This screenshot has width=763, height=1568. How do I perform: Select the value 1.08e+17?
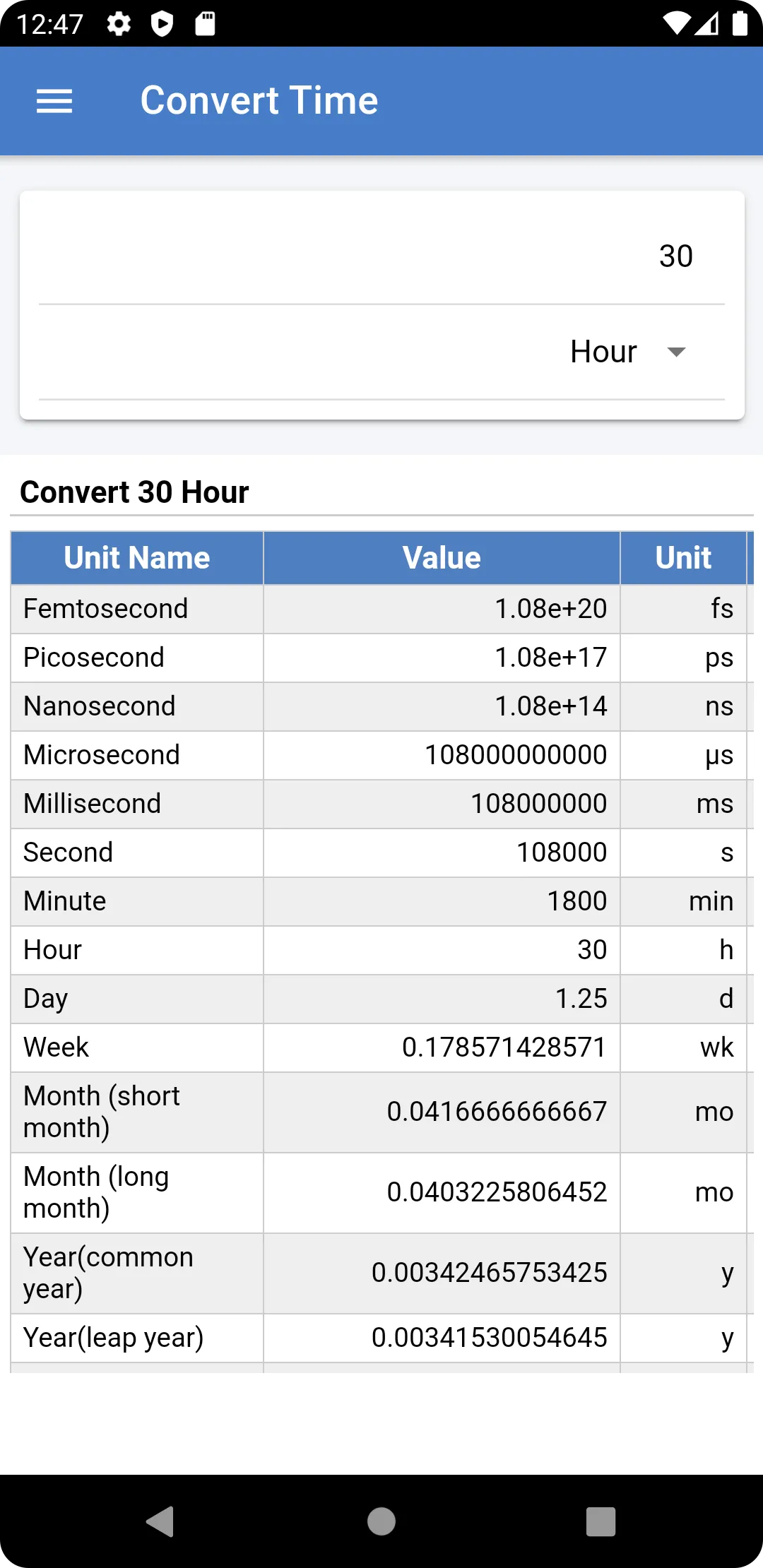(550, 658)
